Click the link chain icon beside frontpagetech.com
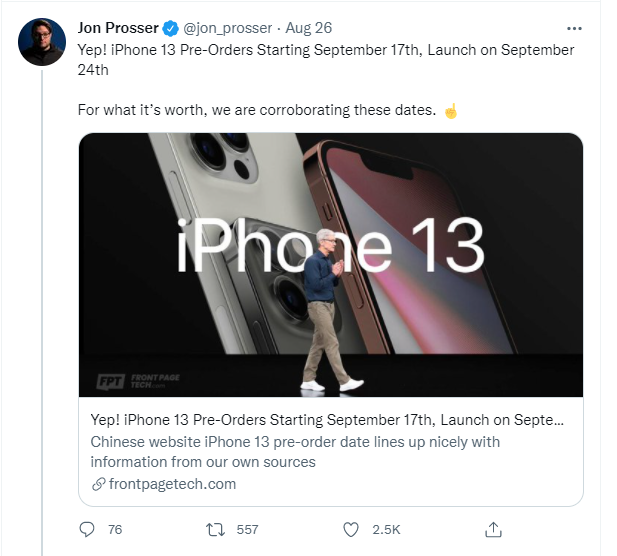 point(98,484)
